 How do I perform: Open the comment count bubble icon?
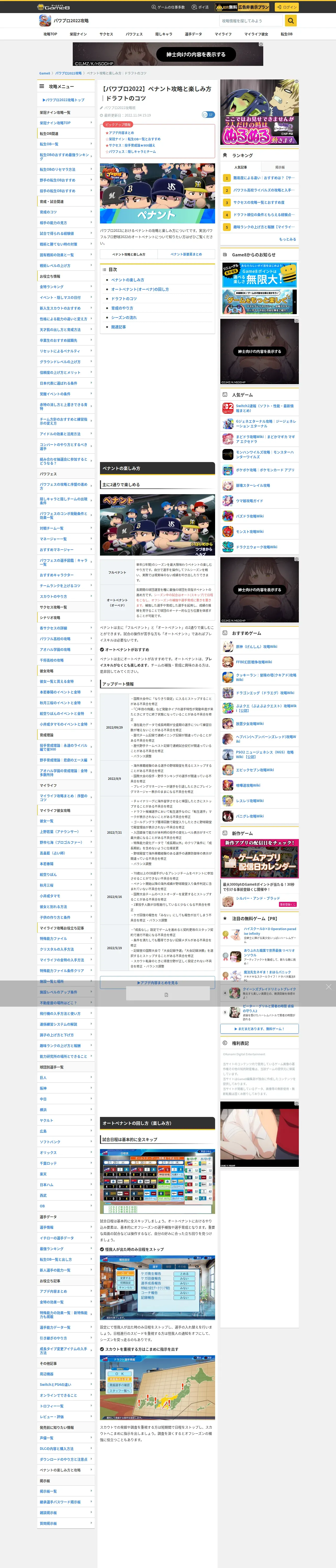click(x=208, y=114)
